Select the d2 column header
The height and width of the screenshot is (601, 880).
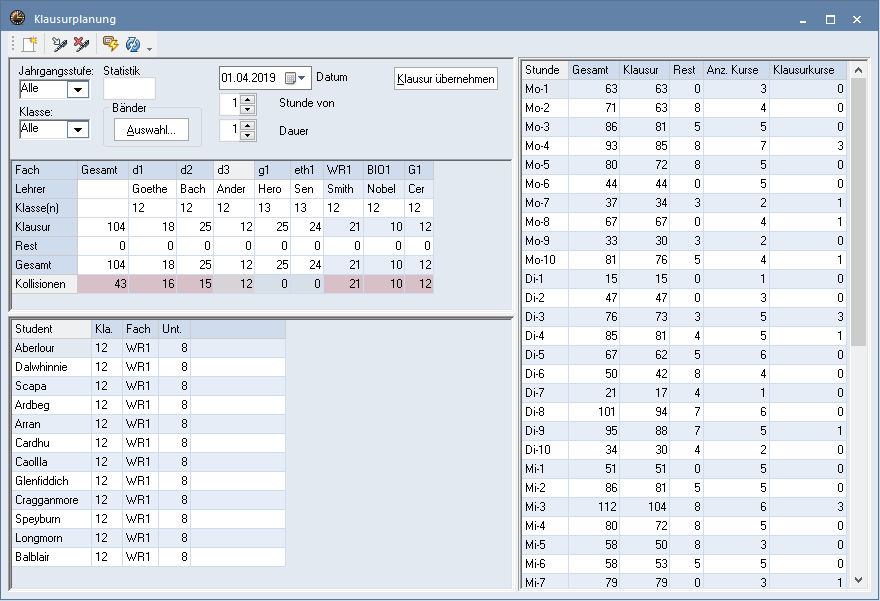point(195,170)
